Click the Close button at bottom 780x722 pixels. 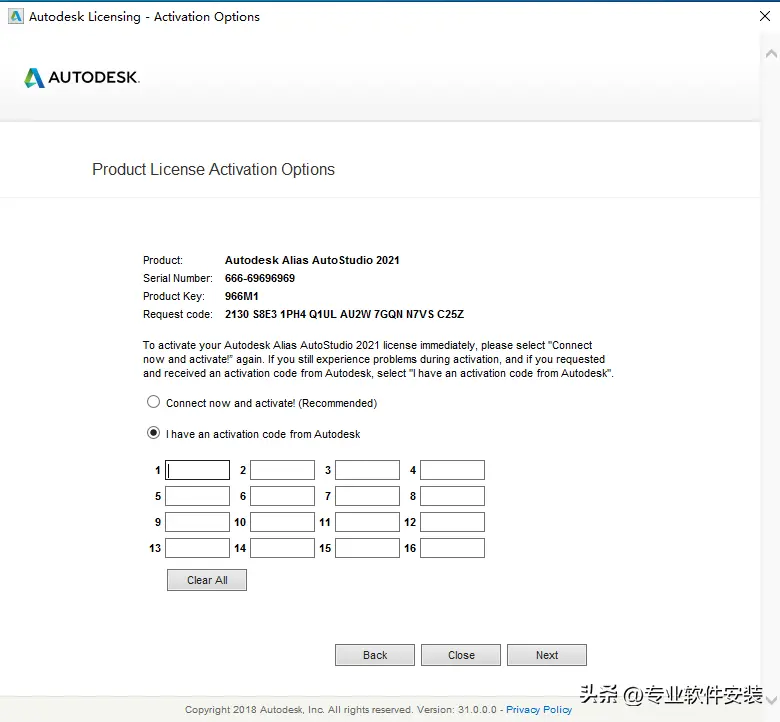point(461,655)
